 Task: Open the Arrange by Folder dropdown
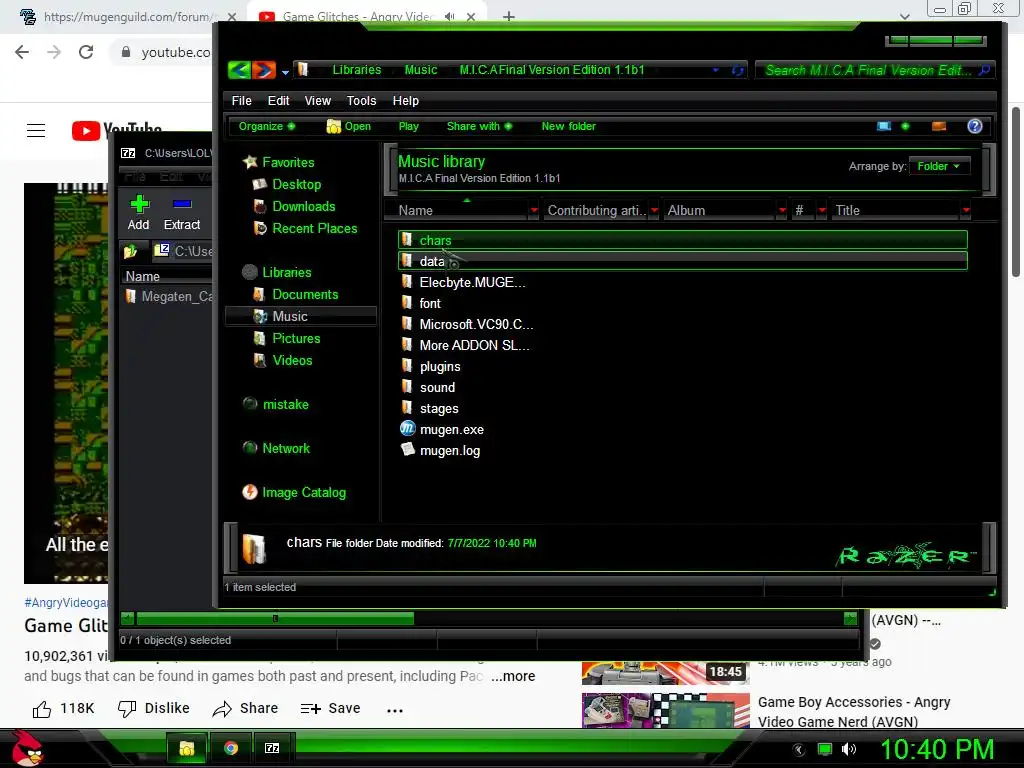tap(938, 167)
